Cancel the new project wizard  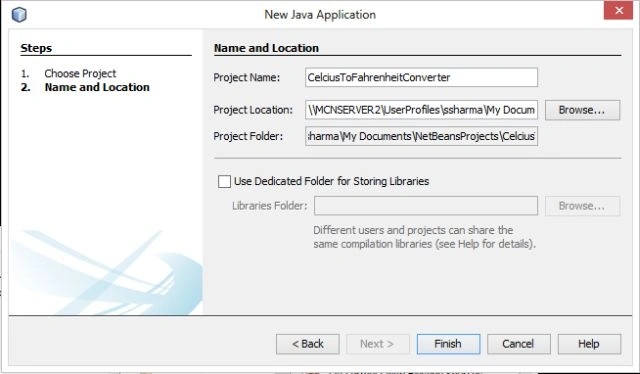pyautogui.click(x=518, y=344)
